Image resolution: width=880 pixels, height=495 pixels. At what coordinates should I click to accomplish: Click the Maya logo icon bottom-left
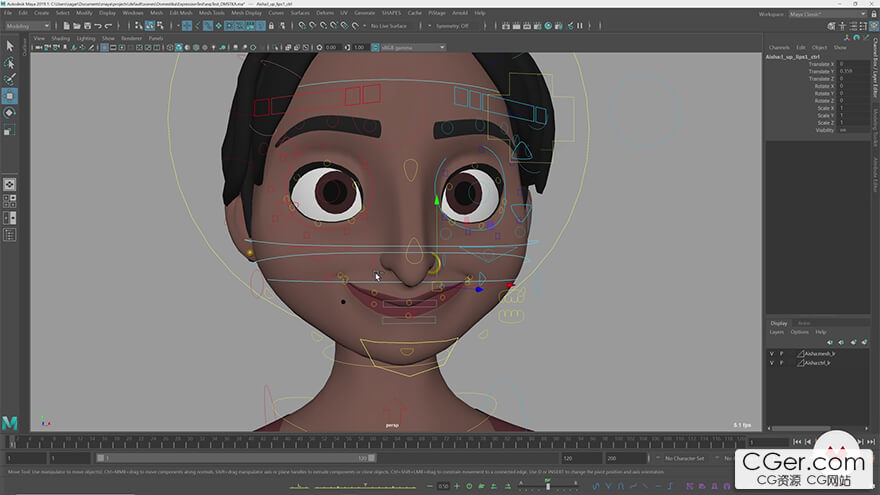(x=10, y=423)
